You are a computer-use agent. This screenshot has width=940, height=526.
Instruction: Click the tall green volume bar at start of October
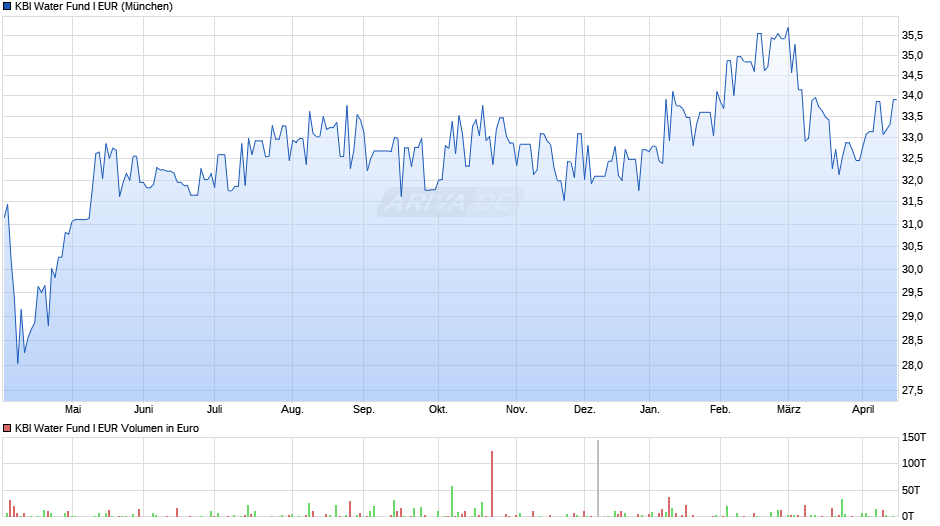pos(452,501)
